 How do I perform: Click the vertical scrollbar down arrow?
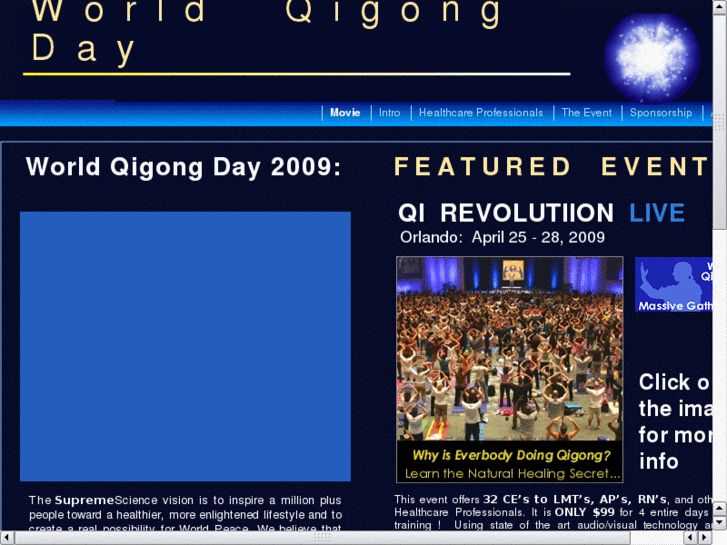[720, 523]
